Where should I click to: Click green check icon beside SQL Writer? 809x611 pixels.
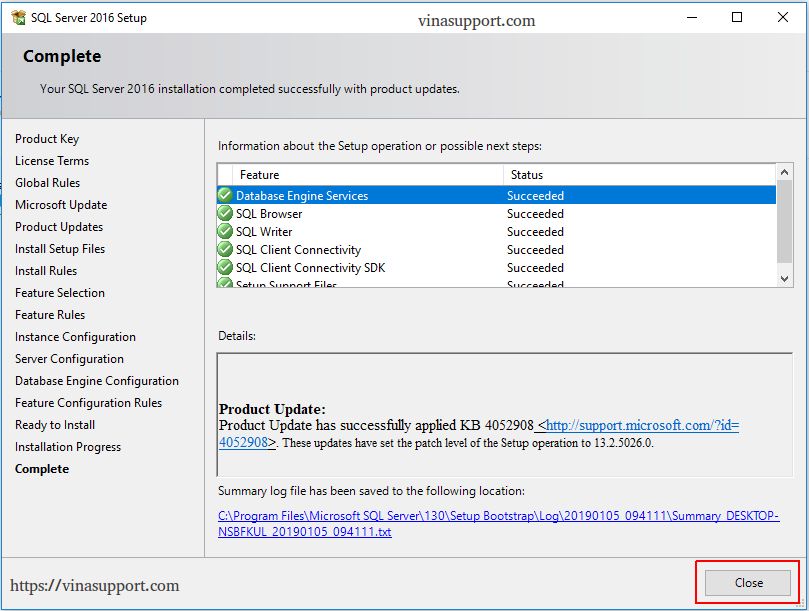click(x=225, y=231)
